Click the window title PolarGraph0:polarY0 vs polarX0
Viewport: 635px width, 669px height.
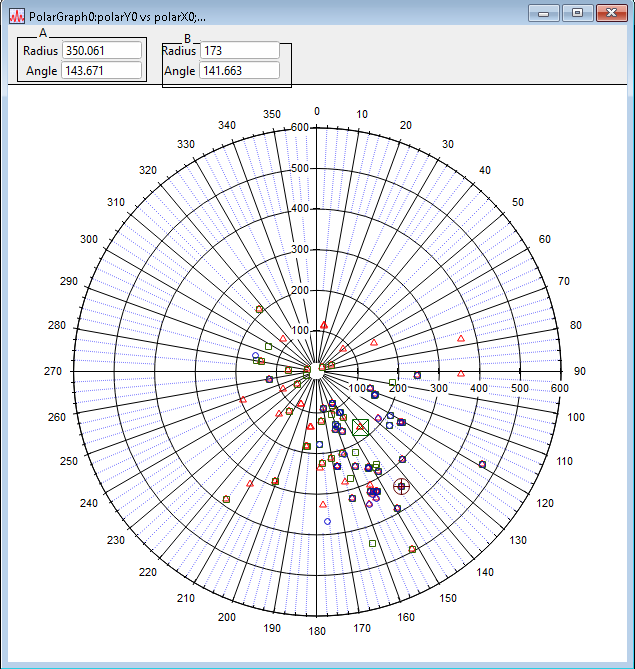117,17
